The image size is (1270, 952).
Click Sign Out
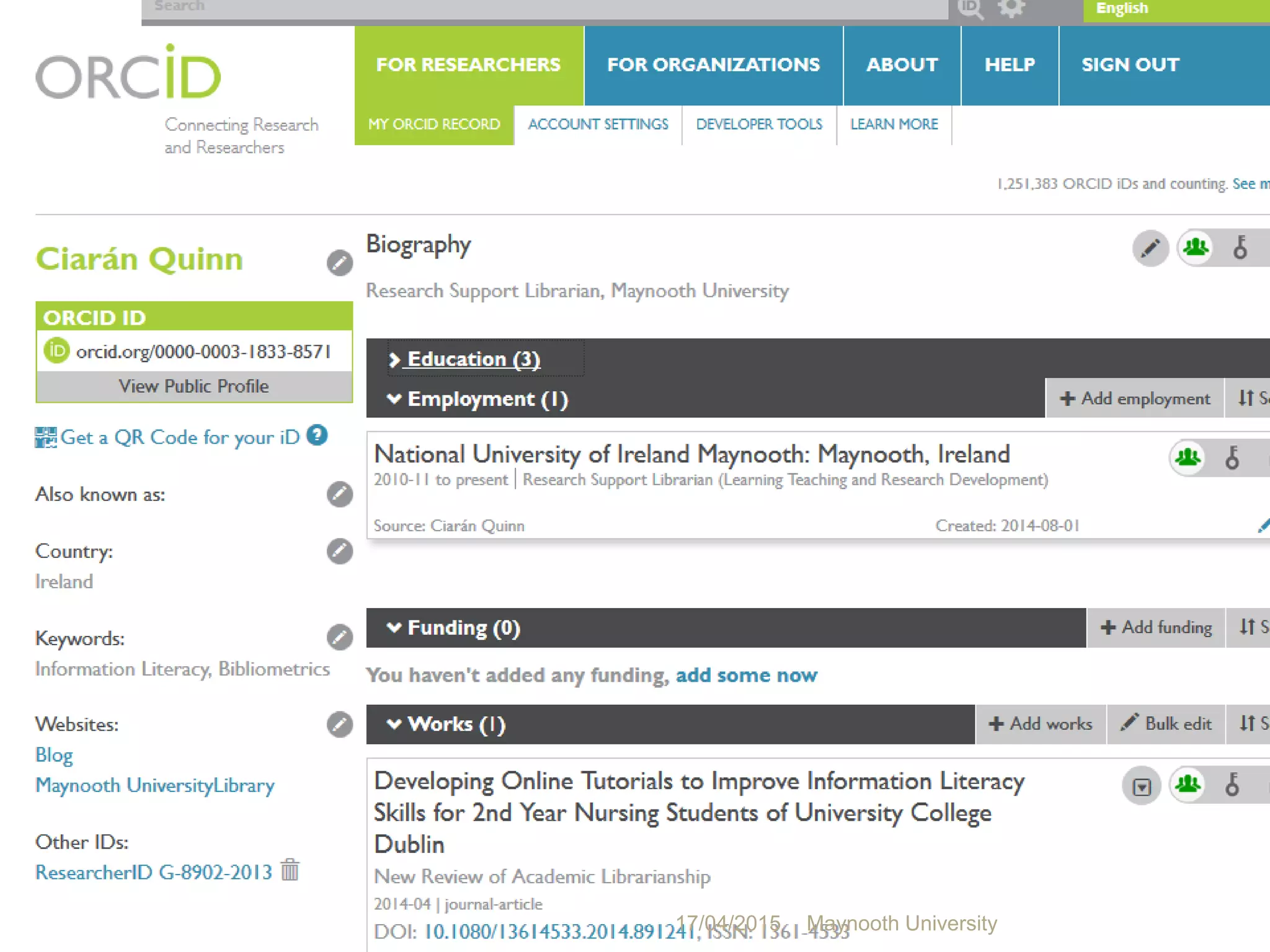[1130, 65]
